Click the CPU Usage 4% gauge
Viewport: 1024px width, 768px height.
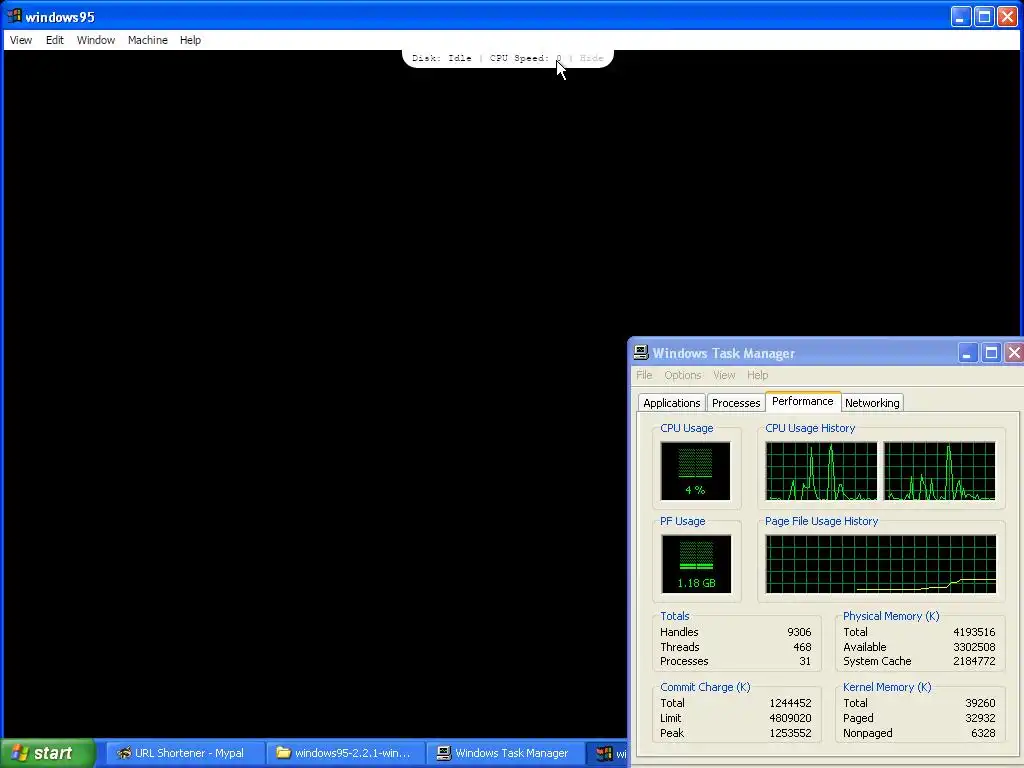[696, 471]
